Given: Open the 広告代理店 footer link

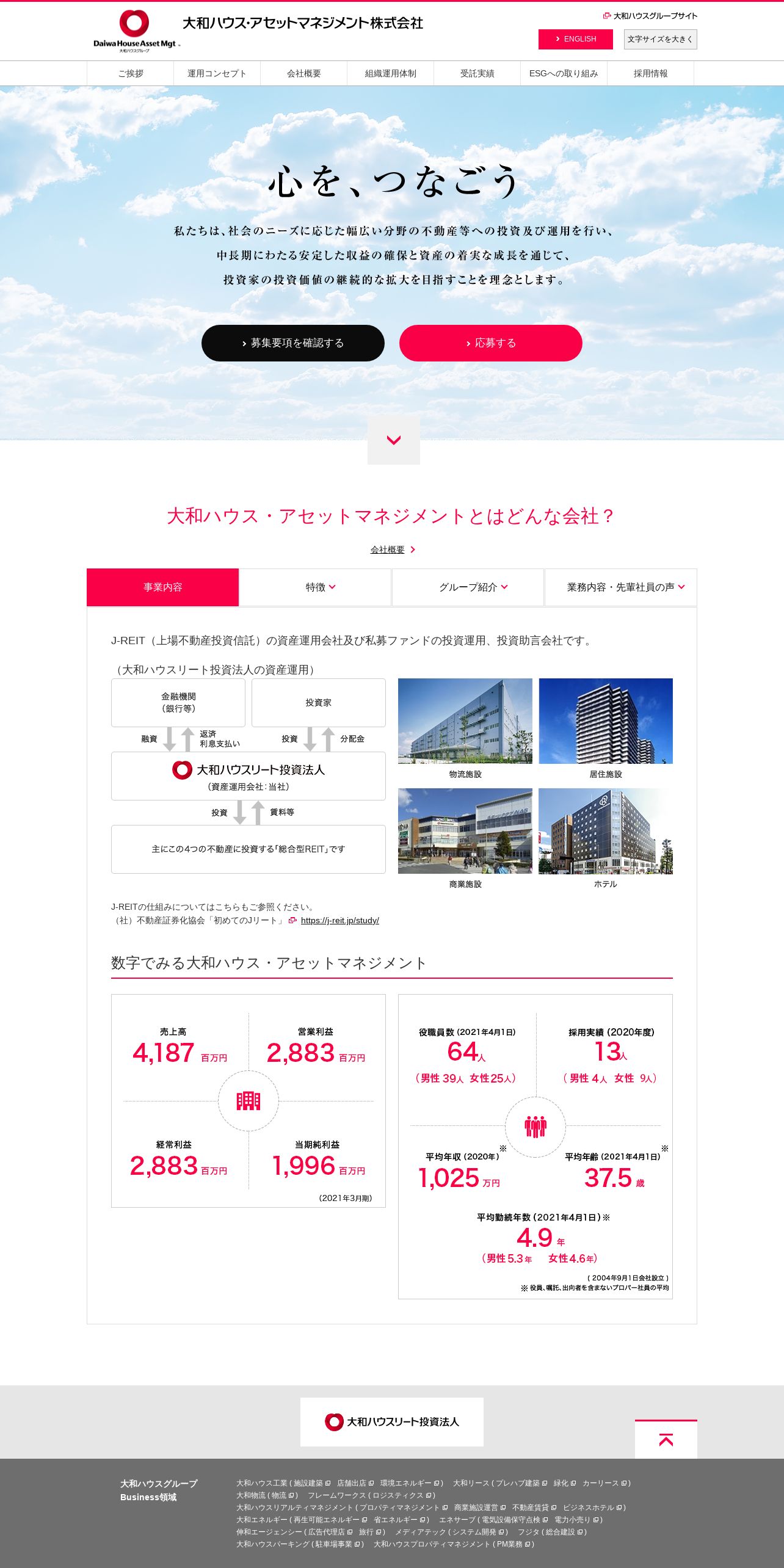Looking at the screenshot, I should click(330, 1532).
